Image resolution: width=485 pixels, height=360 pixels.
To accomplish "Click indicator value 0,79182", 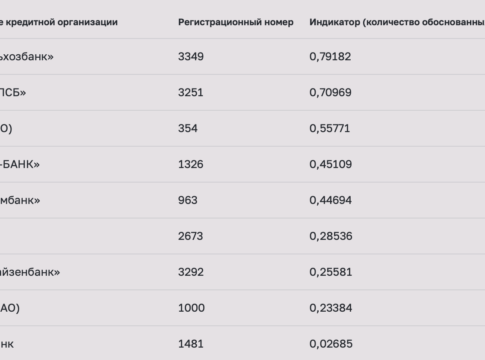I will [x=330, y=57].
